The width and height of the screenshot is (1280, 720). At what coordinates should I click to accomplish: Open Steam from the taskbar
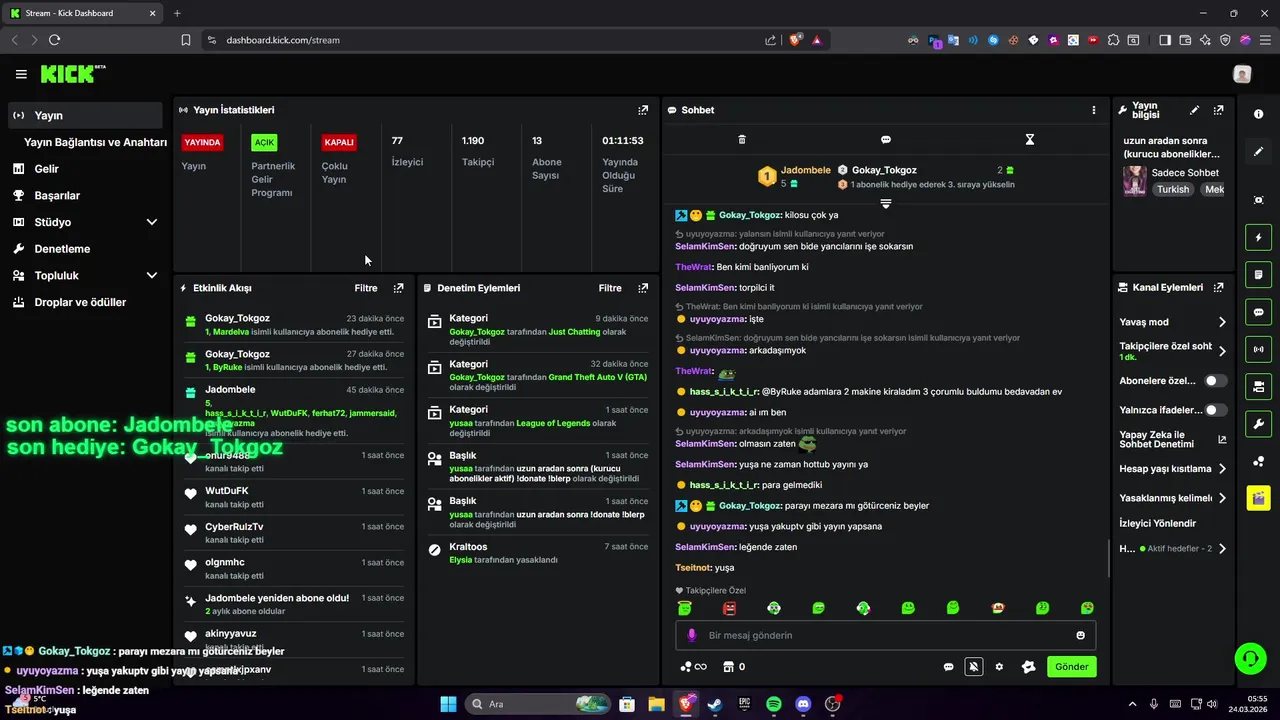click(x=715, y=704)
